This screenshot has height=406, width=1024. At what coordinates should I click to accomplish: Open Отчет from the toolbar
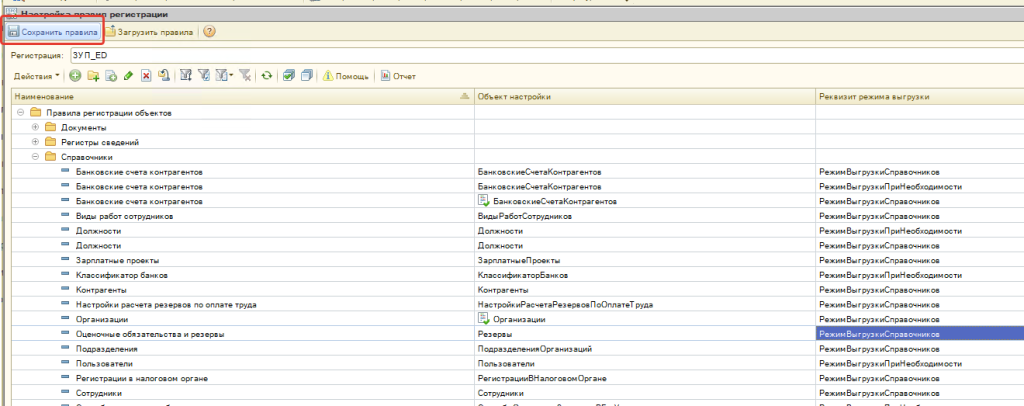tap(399, 76)
